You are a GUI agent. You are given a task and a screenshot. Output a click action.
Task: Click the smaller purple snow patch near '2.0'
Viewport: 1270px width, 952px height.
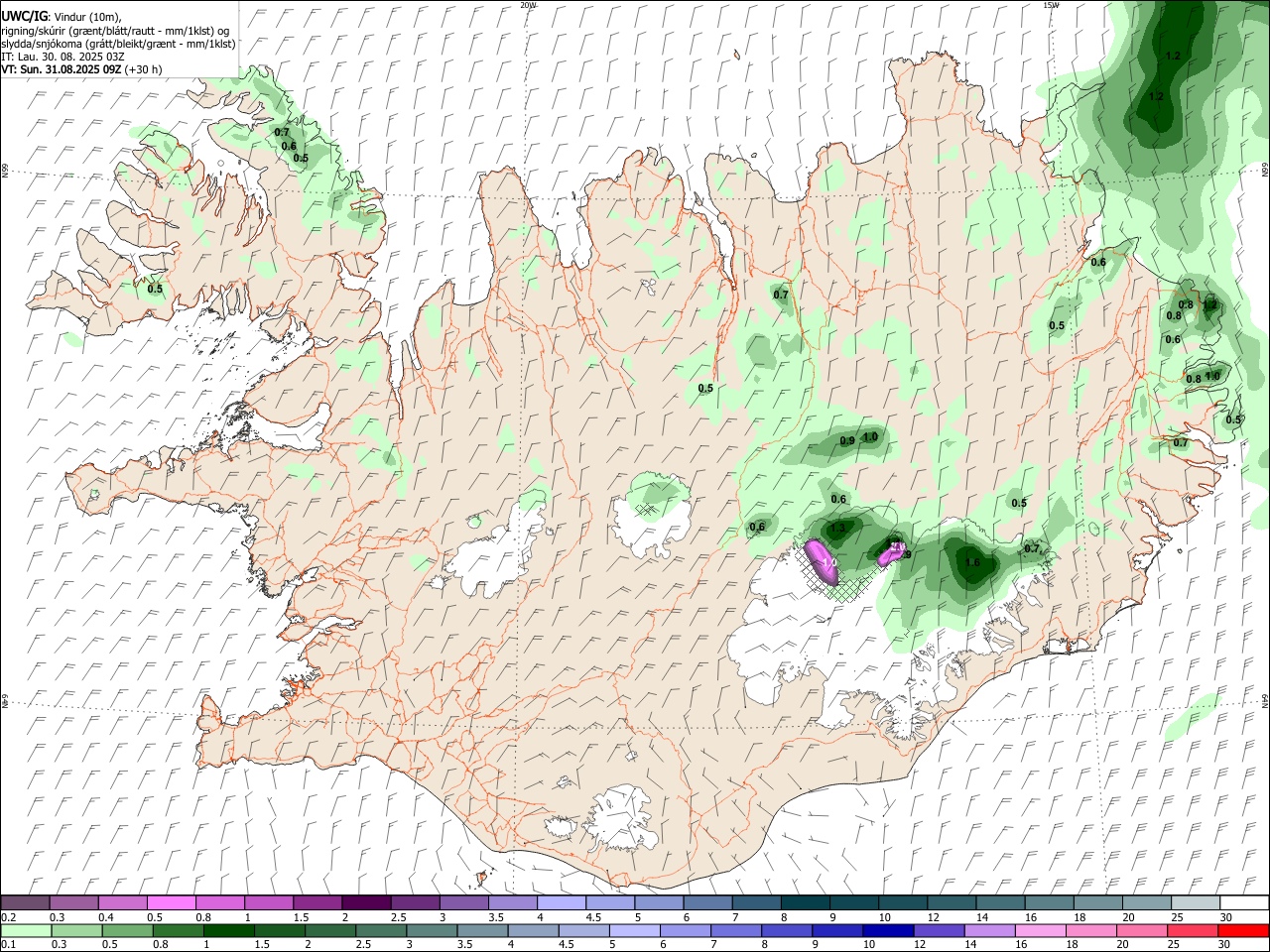pyautogui.click(x=892, y=553)
